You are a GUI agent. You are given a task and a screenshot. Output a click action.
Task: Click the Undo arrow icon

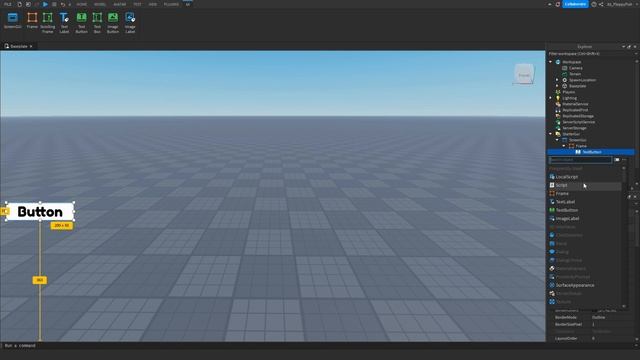62,4
